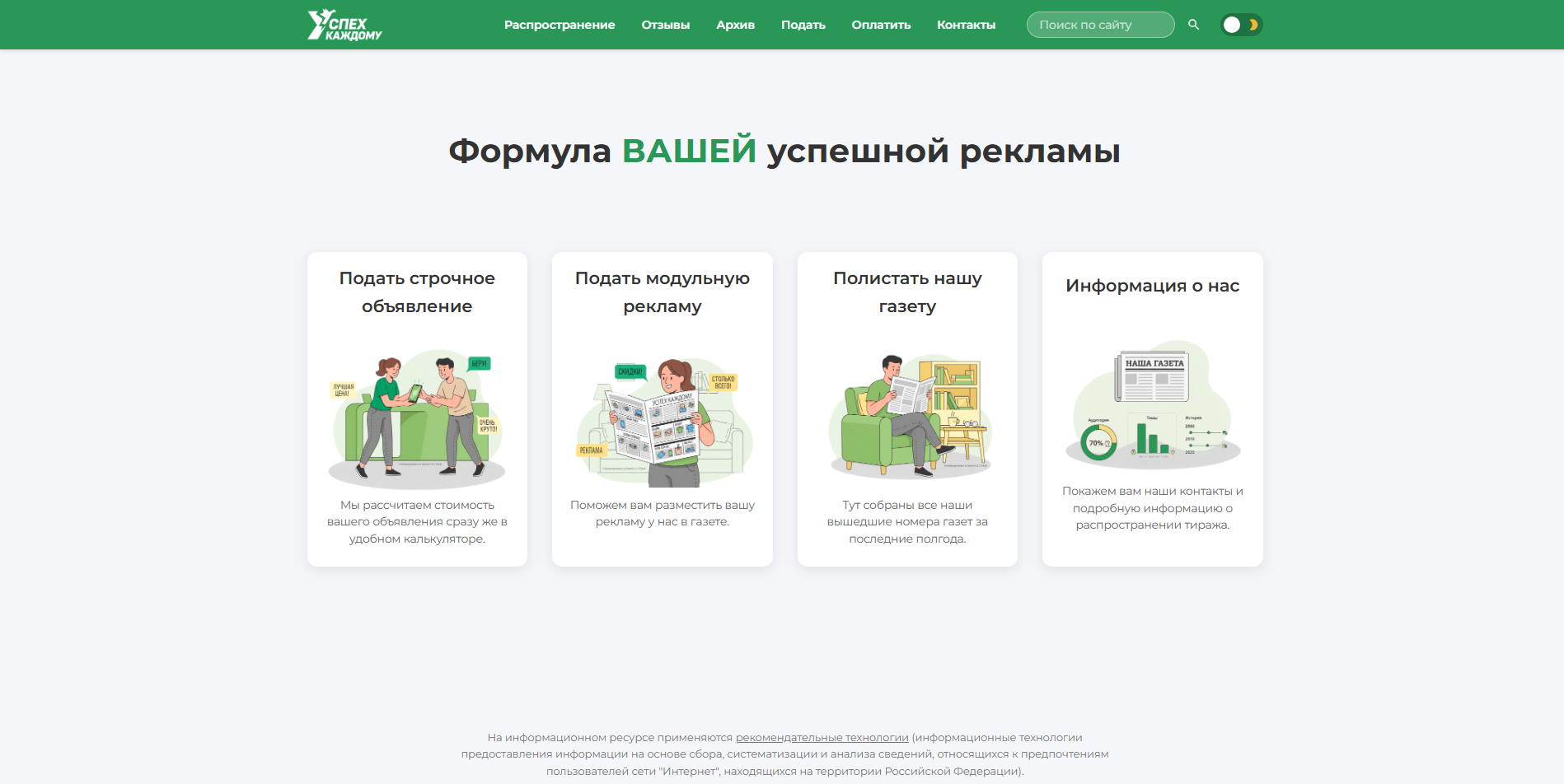Open the Оплатить page
This screenshot has width=1564, height=784.
click(x=880, y=25)
